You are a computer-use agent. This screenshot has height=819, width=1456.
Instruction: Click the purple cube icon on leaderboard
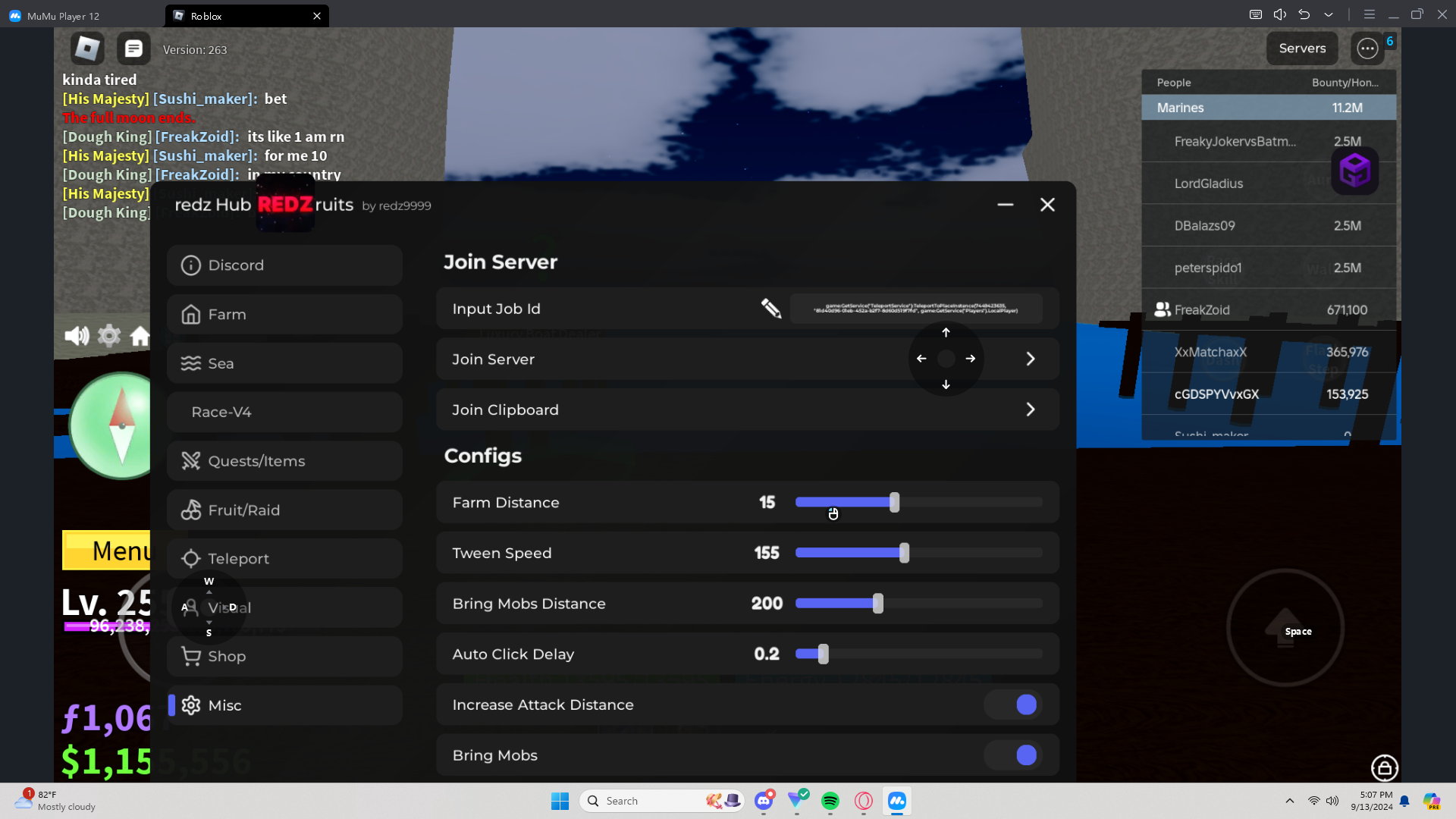[x=1354, y=170]
